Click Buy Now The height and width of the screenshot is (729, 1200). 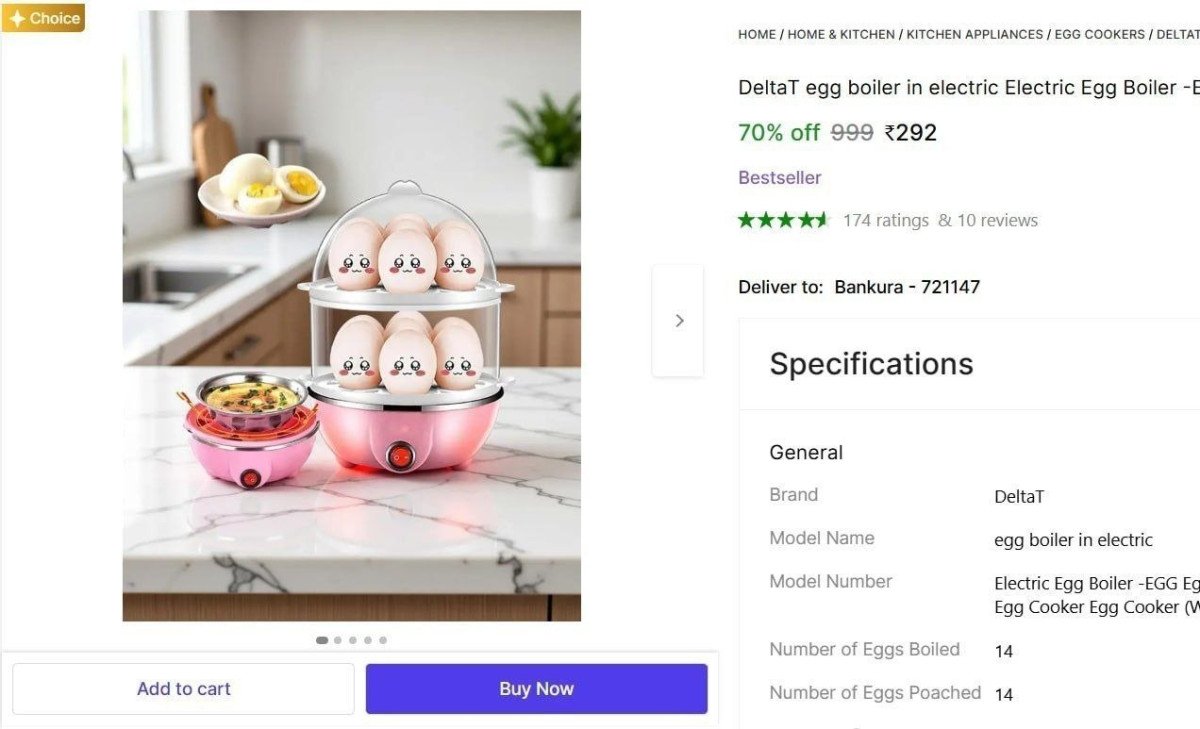(536, 688)
